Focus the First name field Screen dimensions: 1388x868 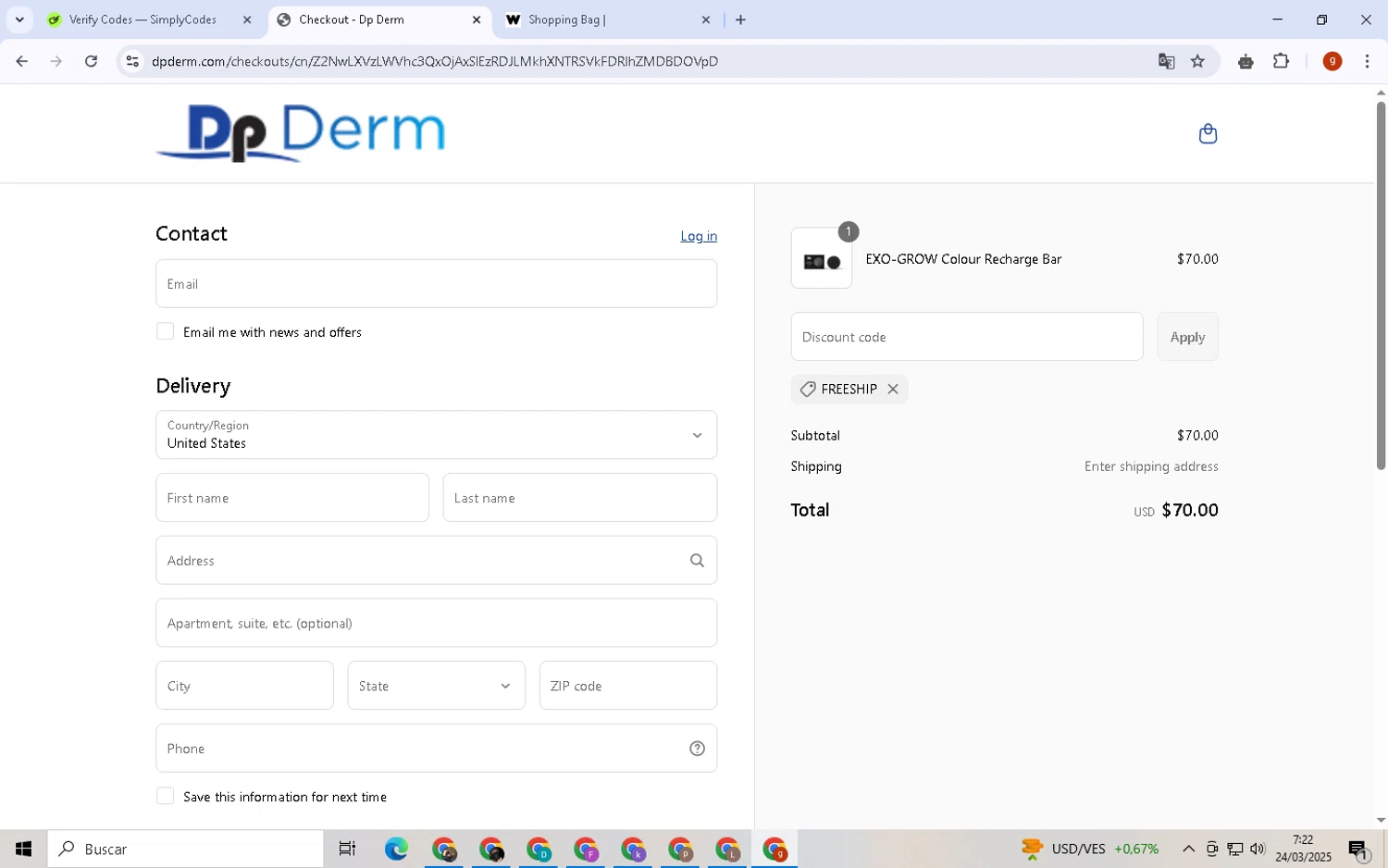point(292,498)
